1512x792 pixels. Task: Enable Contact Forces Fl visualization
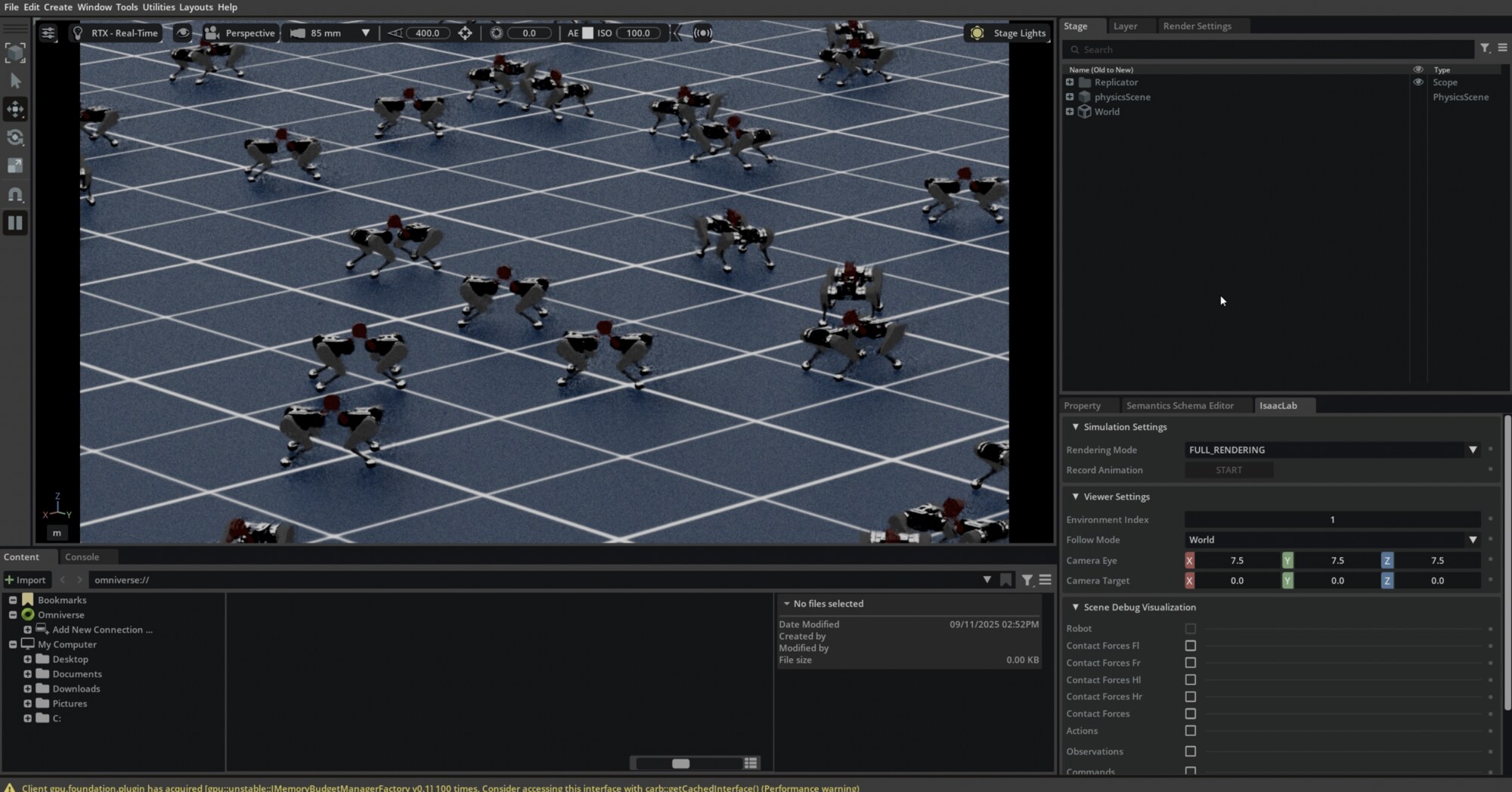(x=1191, y=646)
